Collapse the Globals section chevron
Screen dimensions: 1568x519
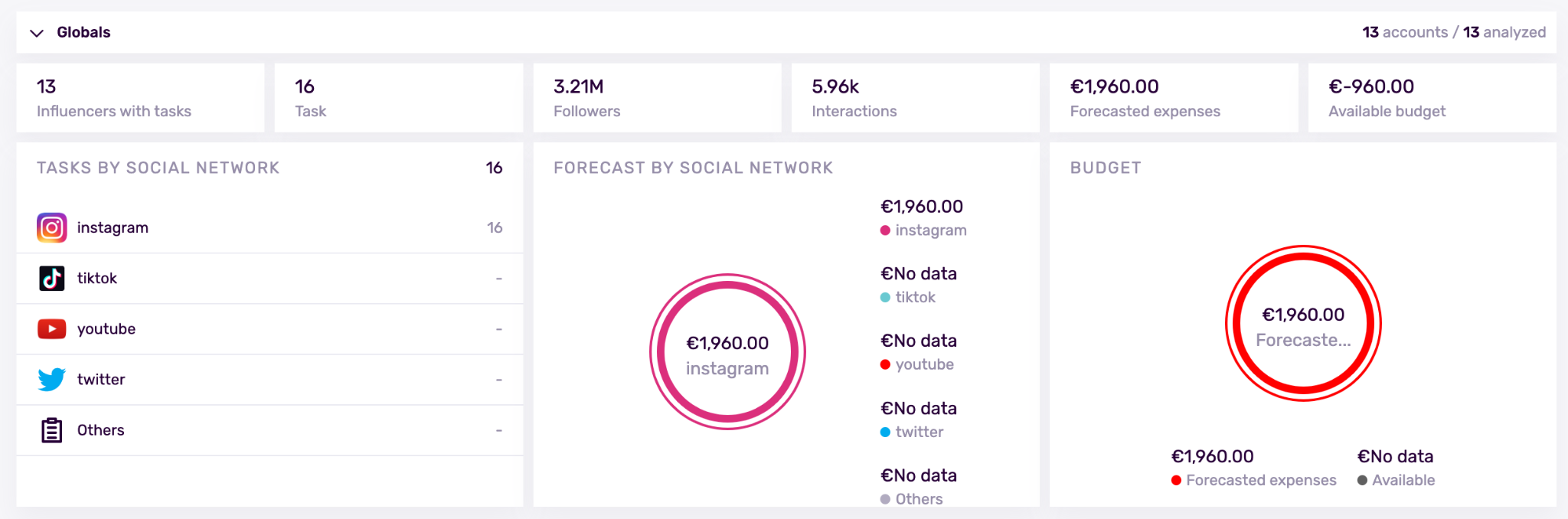[x=36, y=33]
